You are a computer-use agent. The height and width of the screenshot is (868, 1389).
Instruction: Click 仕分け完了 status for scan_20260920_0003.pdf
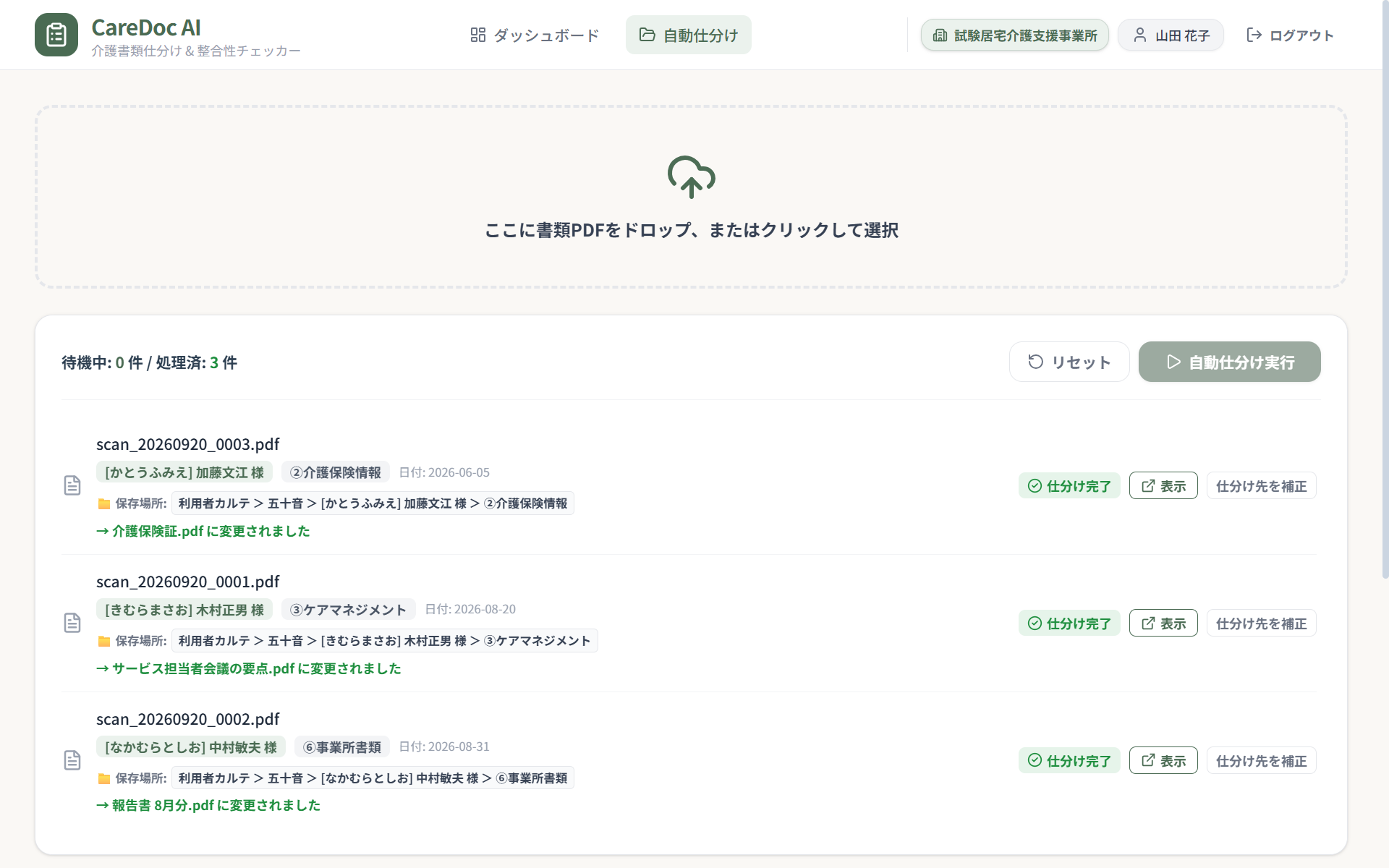(1069, 485)
